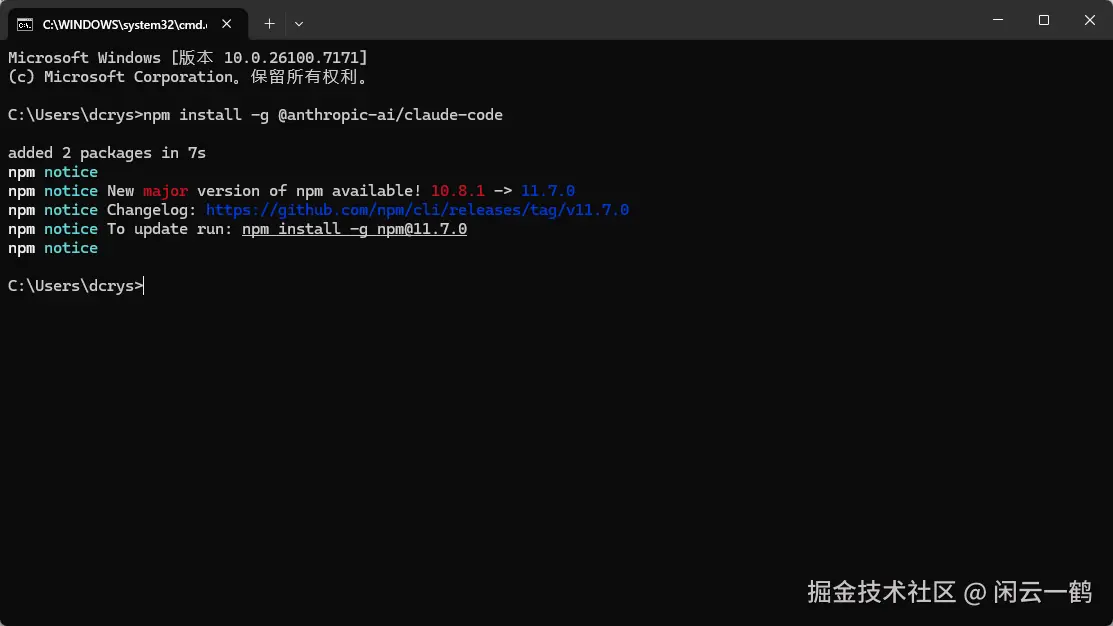1113x626 pixels.
Task: Click the "added 2 packages in 7s" line
Action: tap(107, 153)
